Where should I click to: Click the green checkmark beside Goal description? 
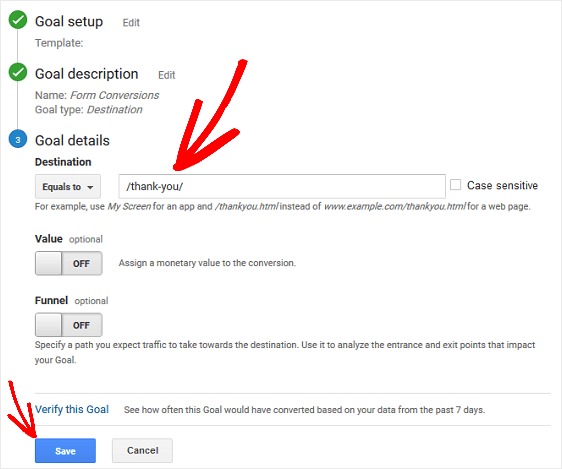click(x=18, y=72)
